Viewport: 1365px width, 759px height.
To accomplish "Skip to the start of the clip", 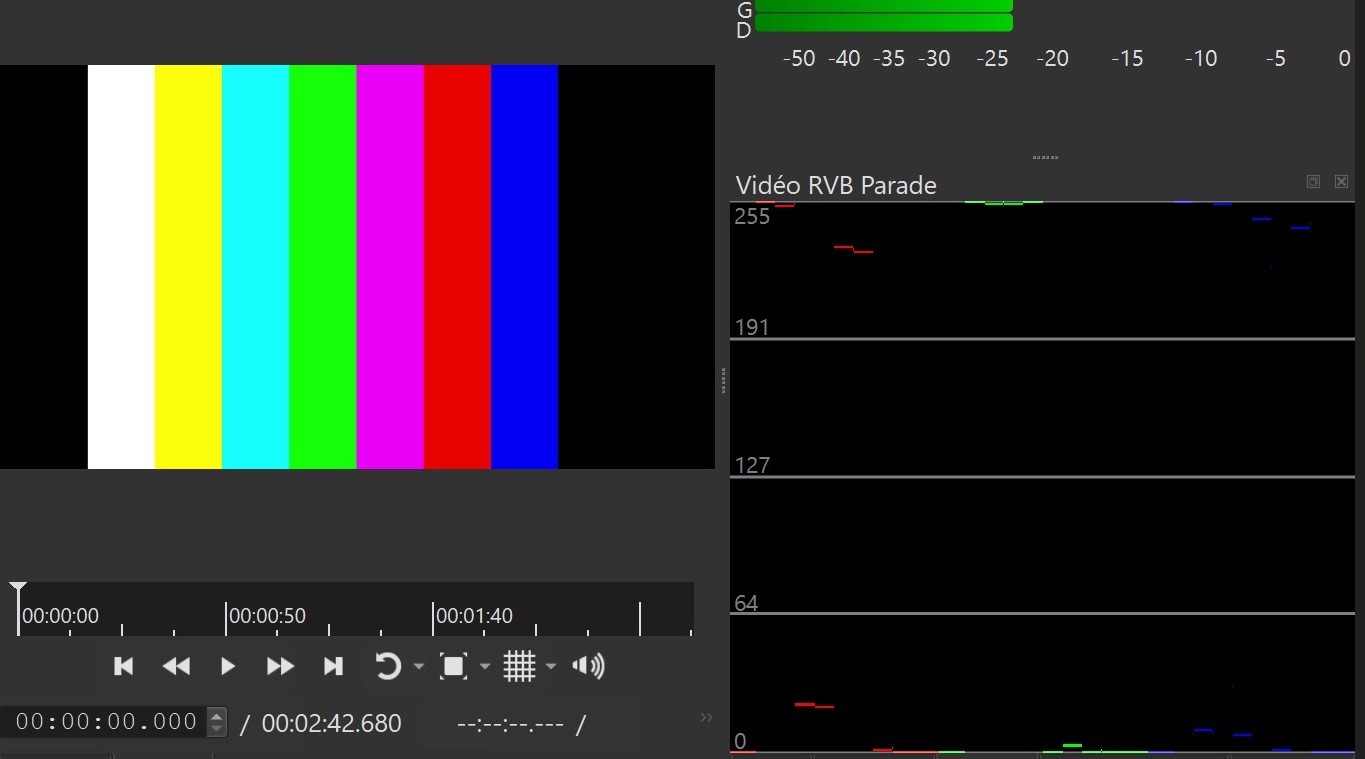I will [x=124, y=667].
